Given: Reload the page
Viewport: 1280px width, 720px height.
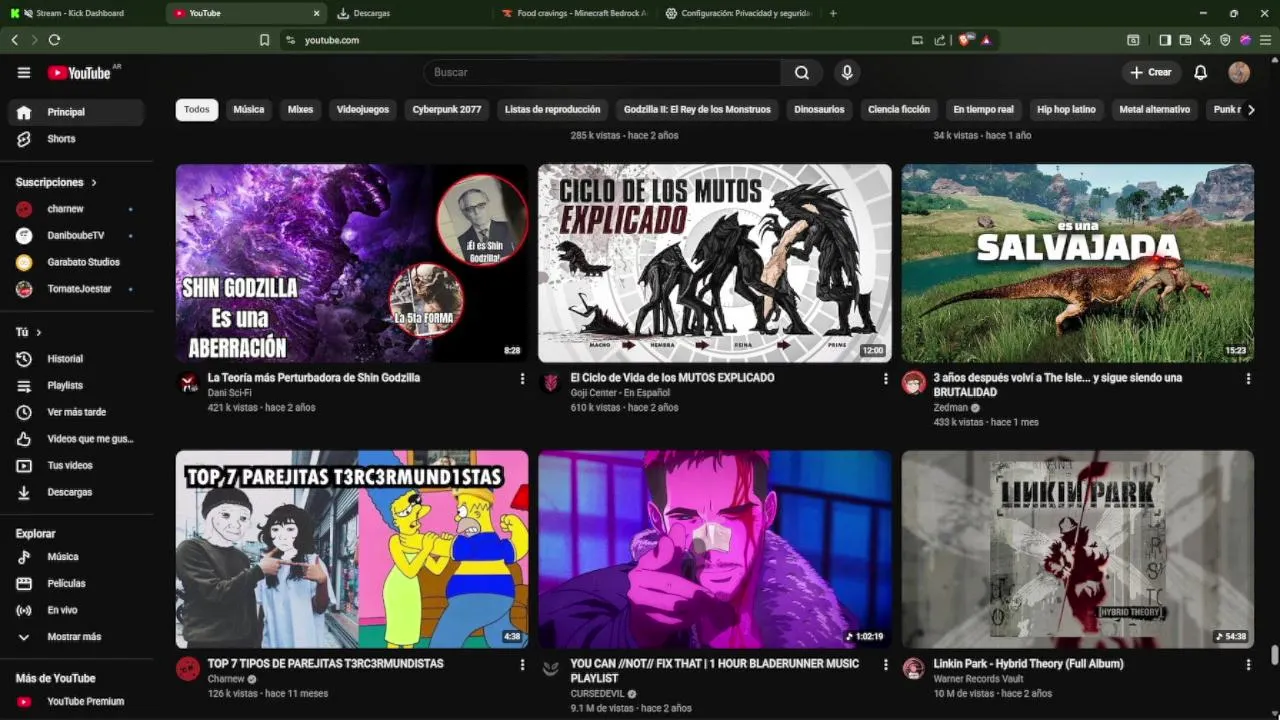Looking at the screenshot, I should pyautogui.click(x=54, y=40).
